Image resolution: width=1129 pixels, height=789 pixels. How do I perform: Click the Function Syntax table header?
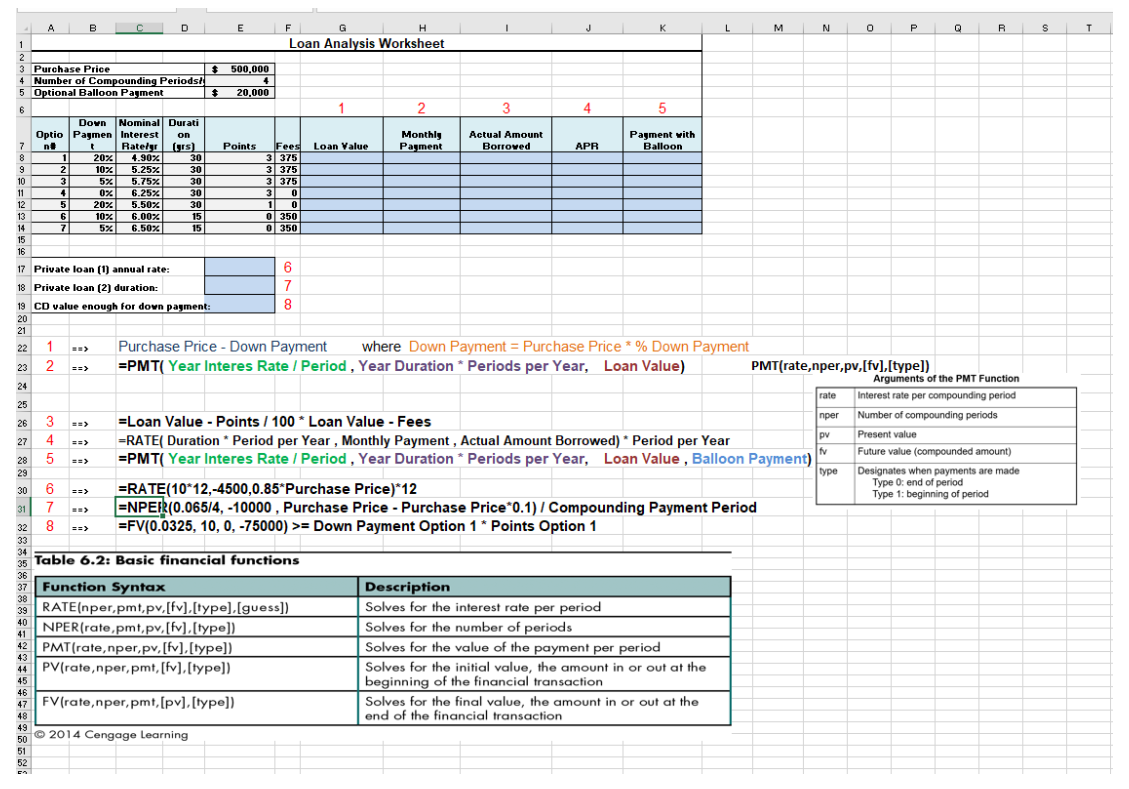click(197, 587)
